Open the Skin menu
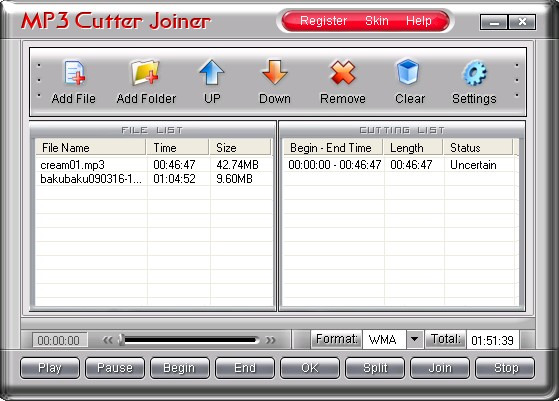This screenshot has height=401, width=559. coord(377,21)
